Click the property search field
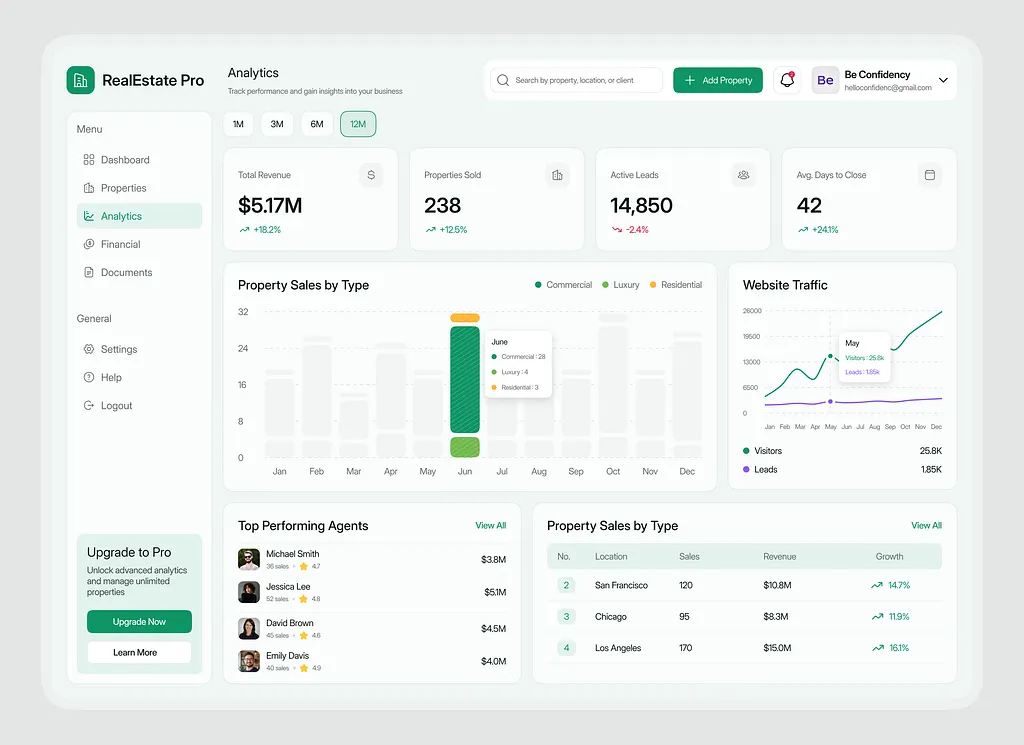This screenshot has height=745, width=1024. [x=576, y=80]
